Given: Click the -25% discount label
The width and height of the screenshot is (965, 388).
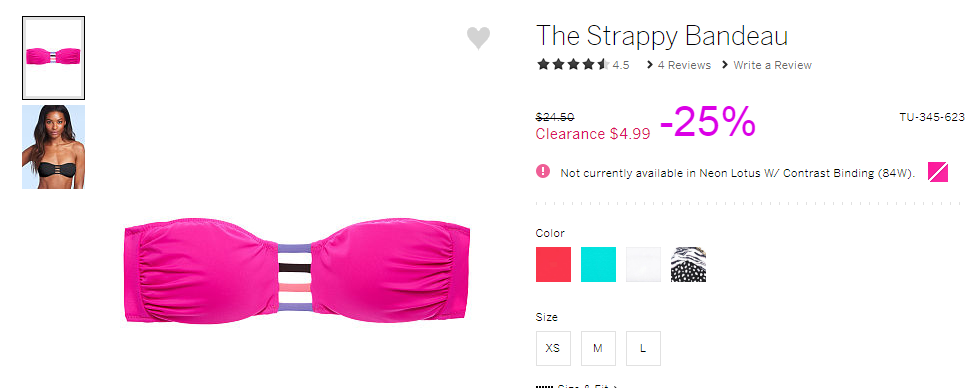Looking at the screenshot, I should 708,121.
